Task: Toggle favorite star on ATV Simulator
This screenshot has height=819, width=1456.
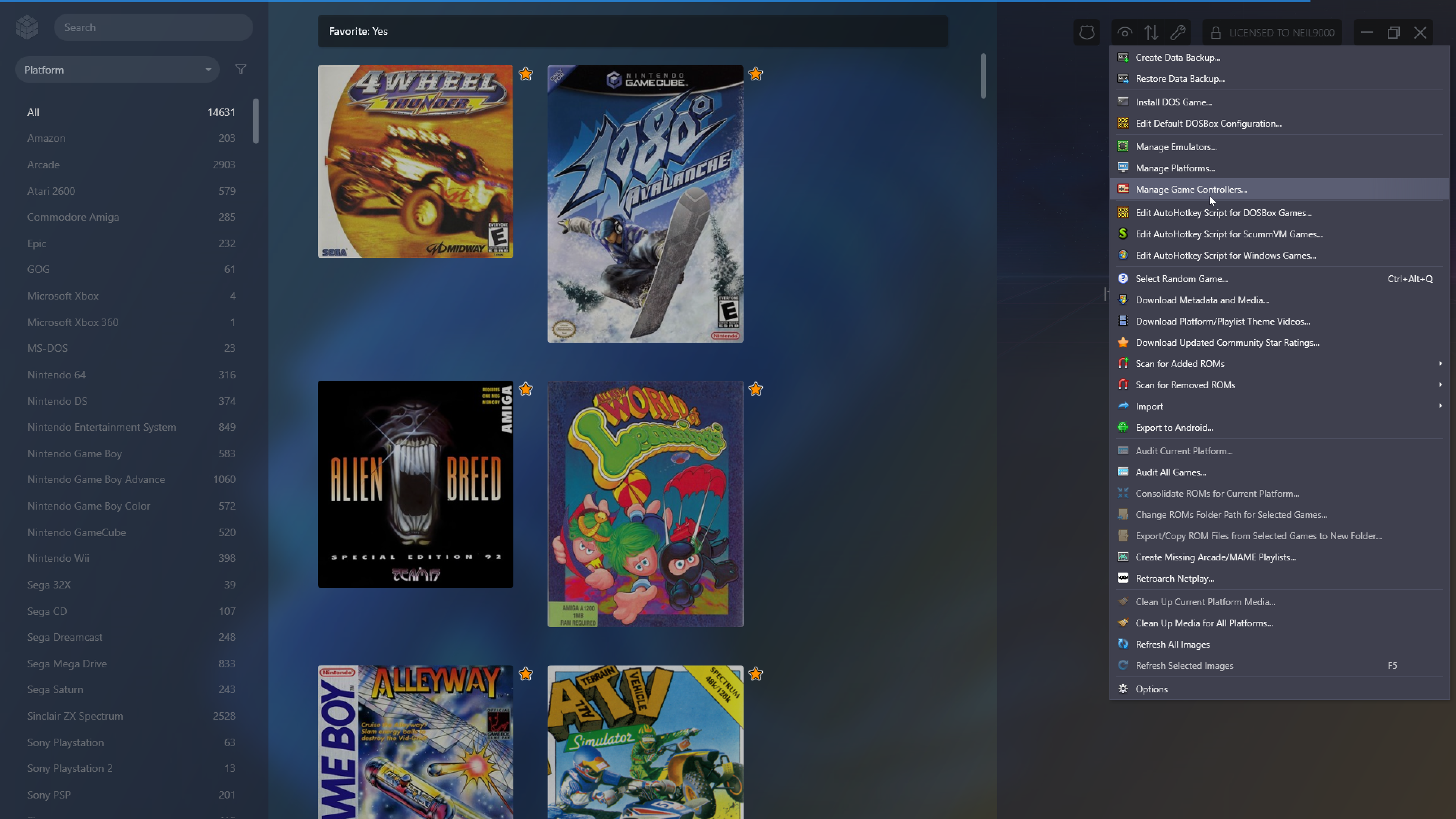Action: pos(756,674)
